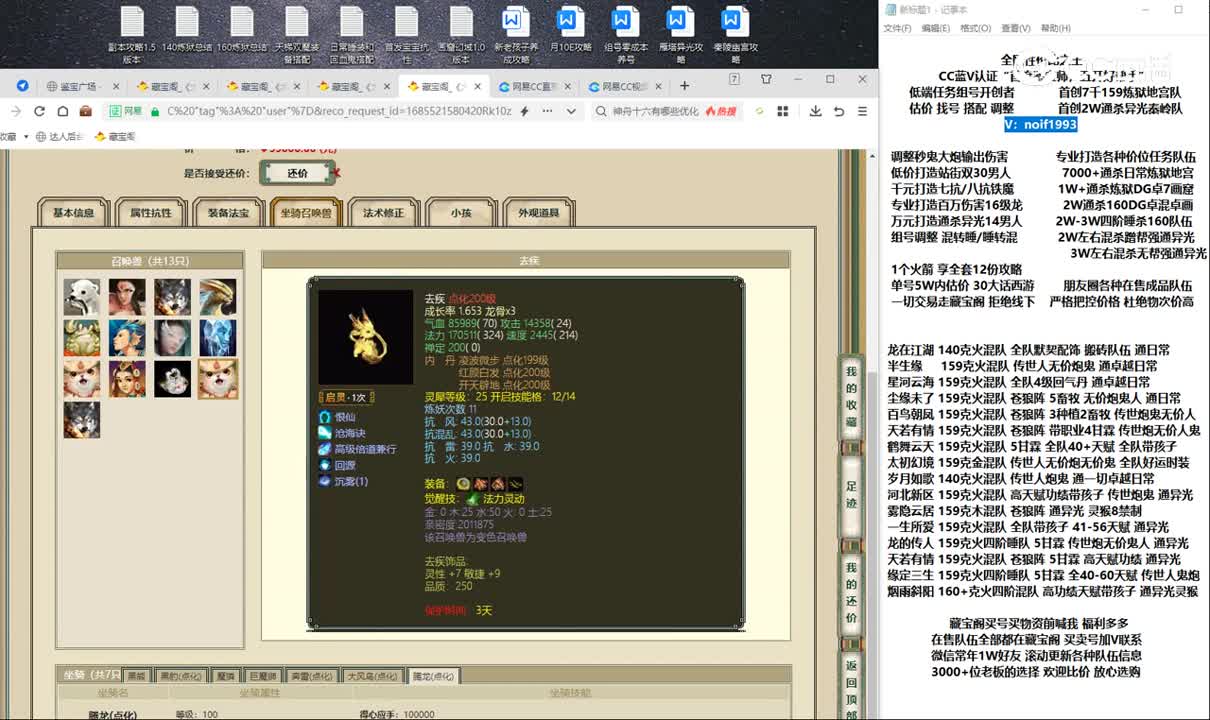
Task: Switch to the 装备法宝 tab
Action: tap(228, 213)
